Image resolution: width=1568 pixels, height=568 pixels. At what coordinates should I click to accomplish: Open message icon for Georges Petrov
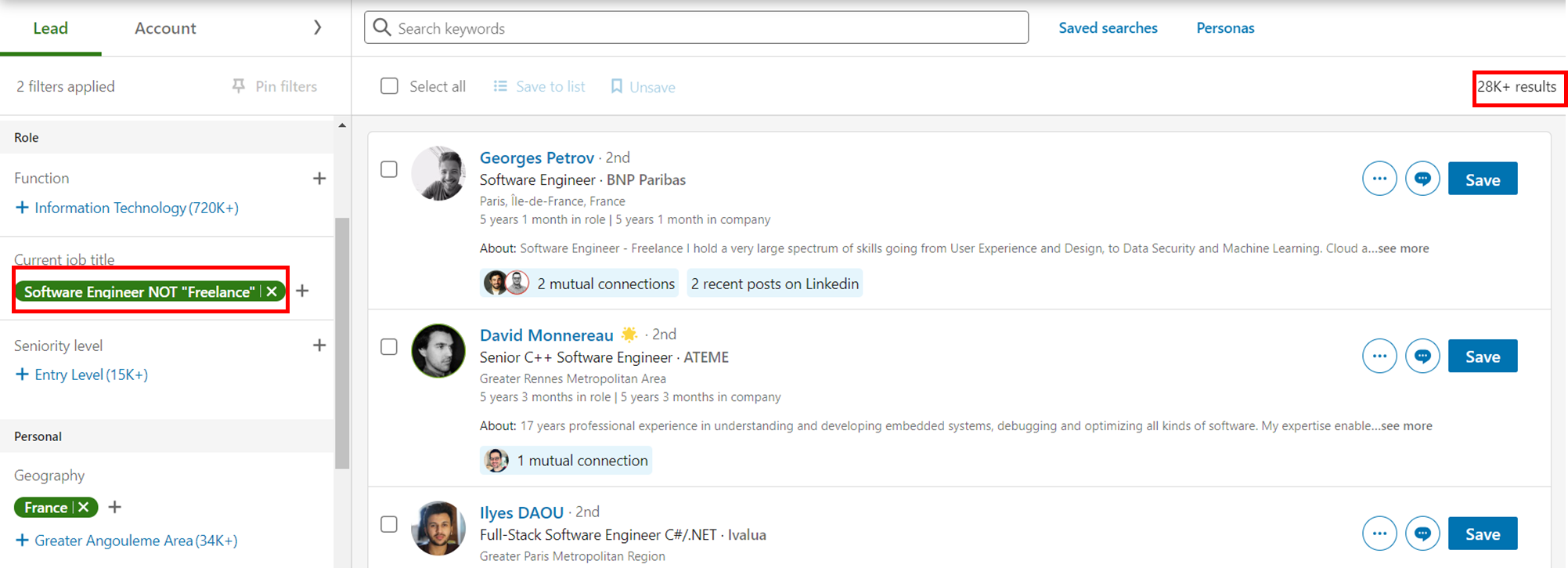[x=1422, y=179]
